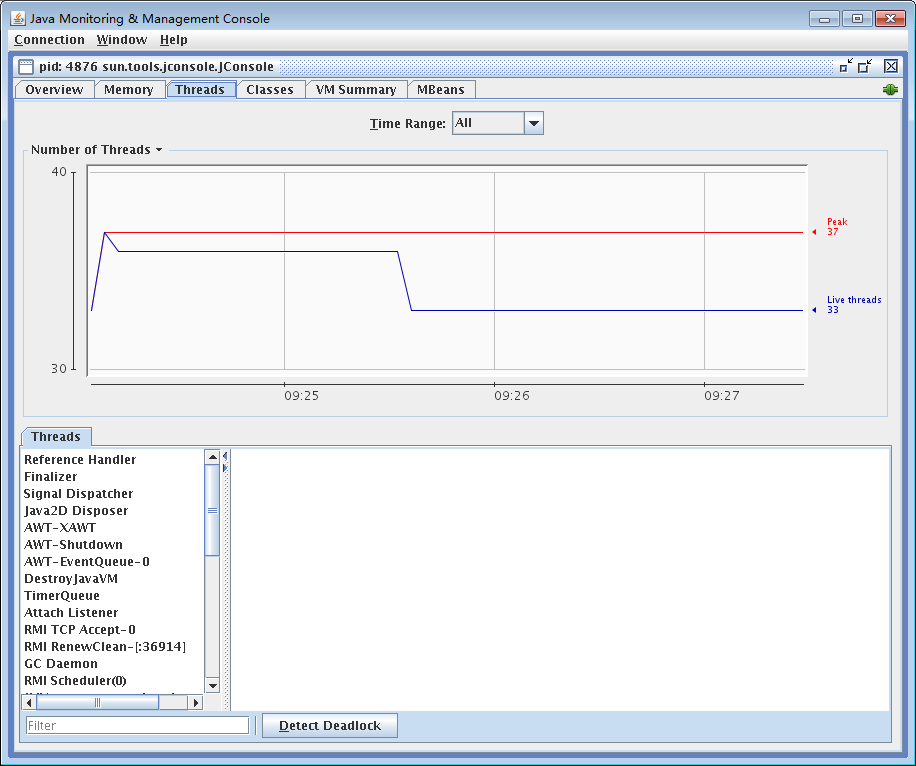Select the Java2D Disposer thread
916x766 pixels.
[76, 511]
